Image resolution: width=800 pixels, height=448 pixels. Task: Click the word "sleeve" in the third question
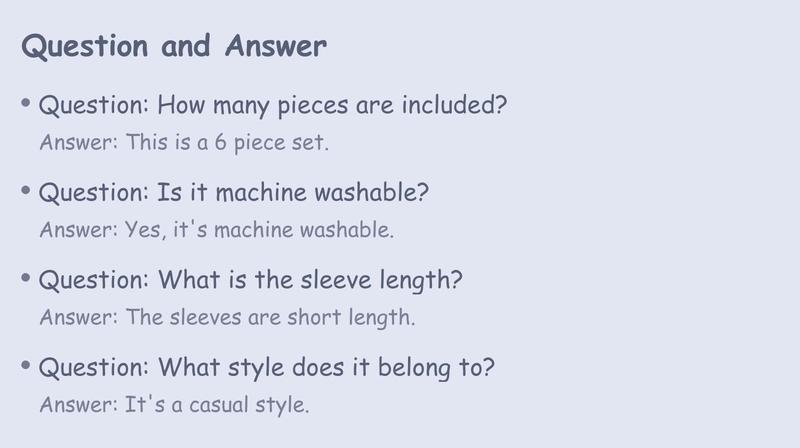pyautogui.click(x=336, y=280)
